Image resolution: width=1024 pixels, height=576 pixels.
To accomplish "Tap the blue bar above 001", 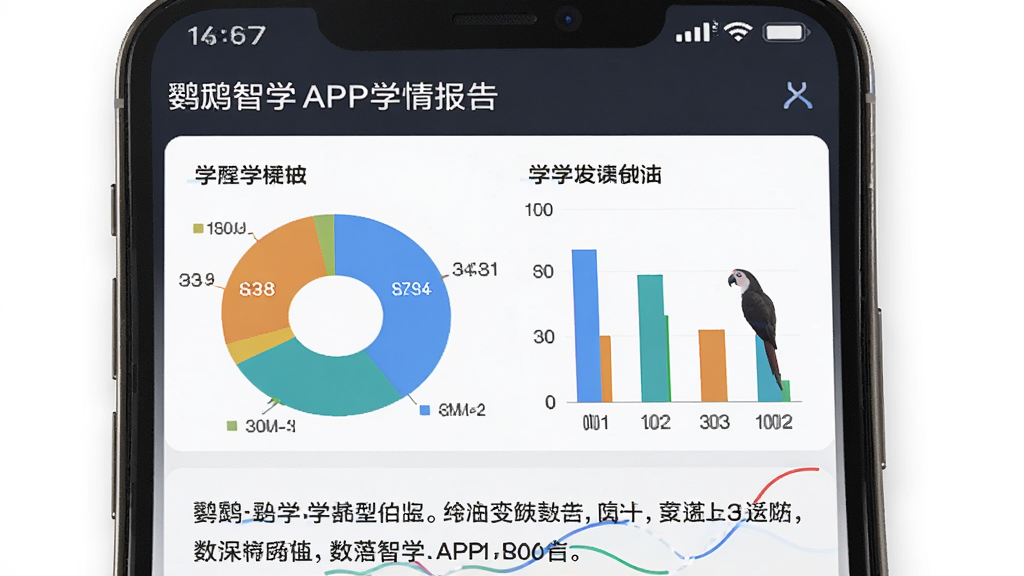I will pos(585,325).
